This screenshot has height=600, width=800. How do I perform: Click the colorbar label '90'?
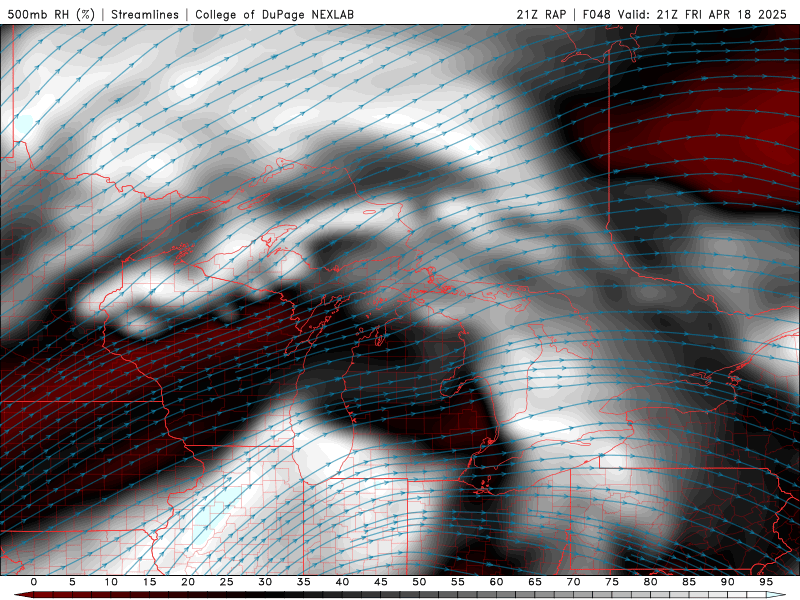(x=727, y=582)
